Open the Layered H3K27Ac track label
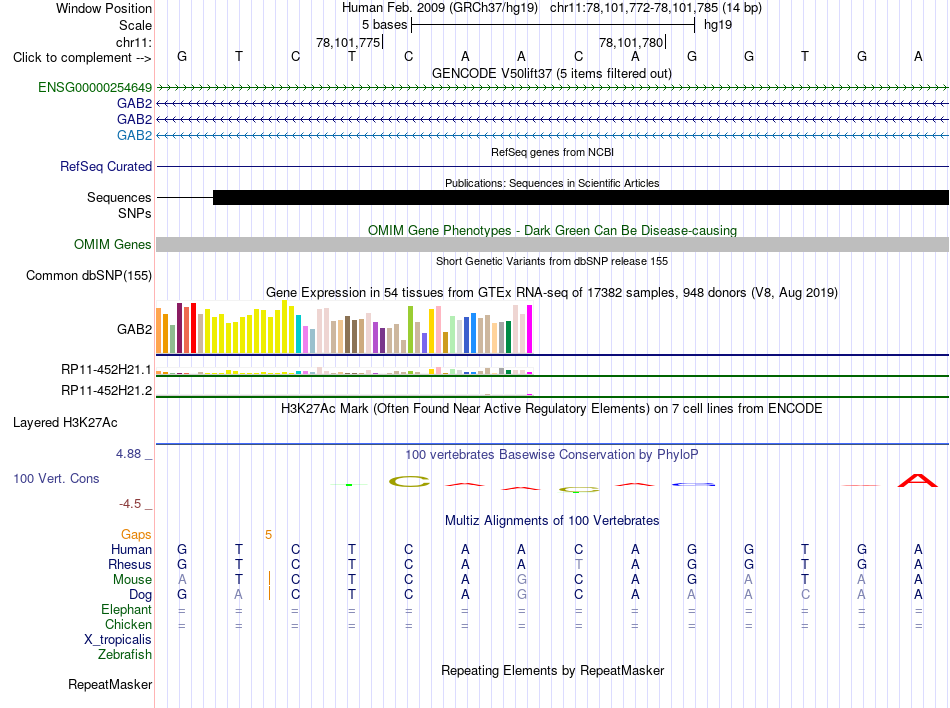Image resolution: width=950 pixels, height=708 pixels. pos(65,423)
